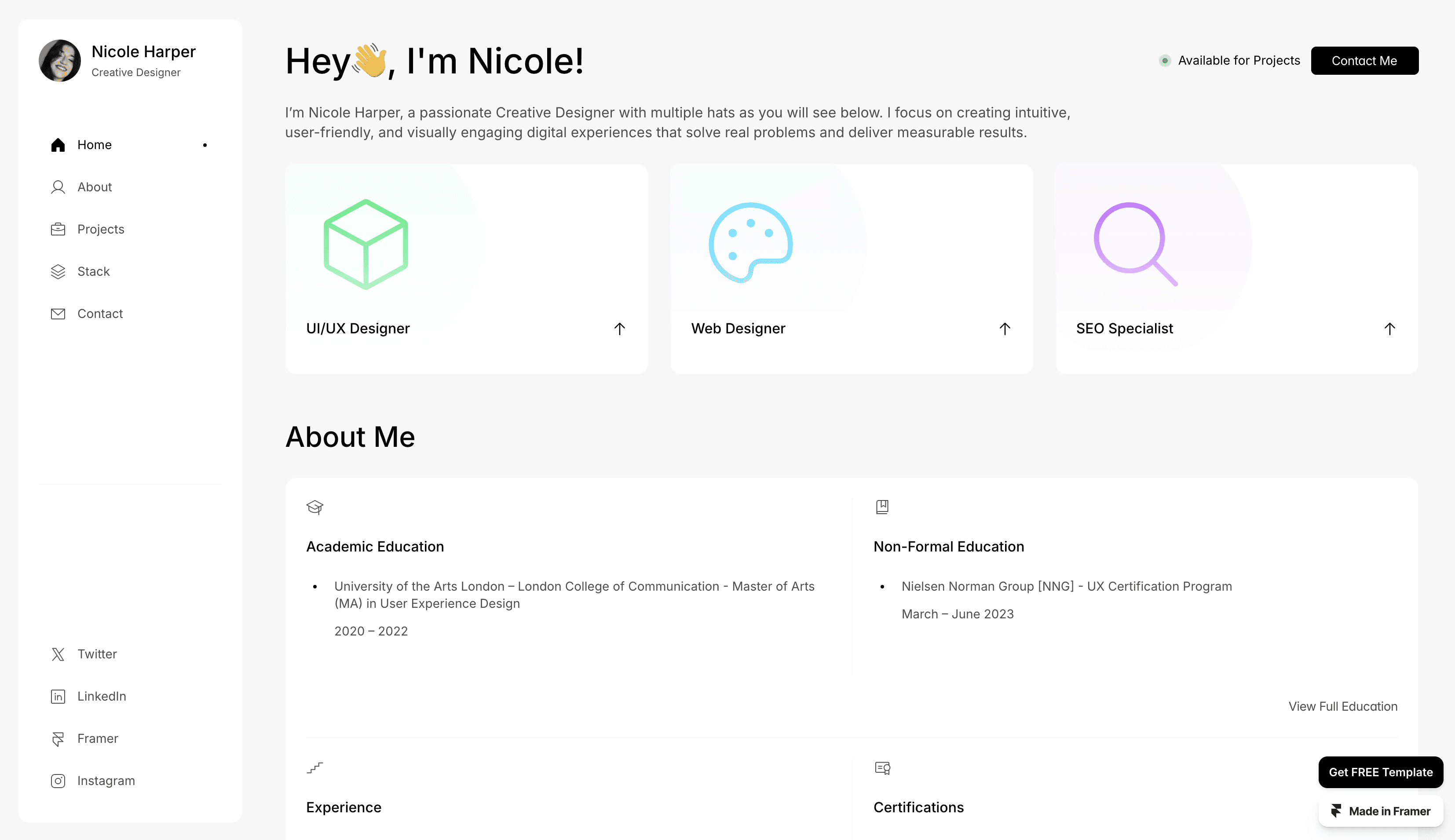Go to the Stack menu item
The image size is (1455, 840).
tap(93, 271)
